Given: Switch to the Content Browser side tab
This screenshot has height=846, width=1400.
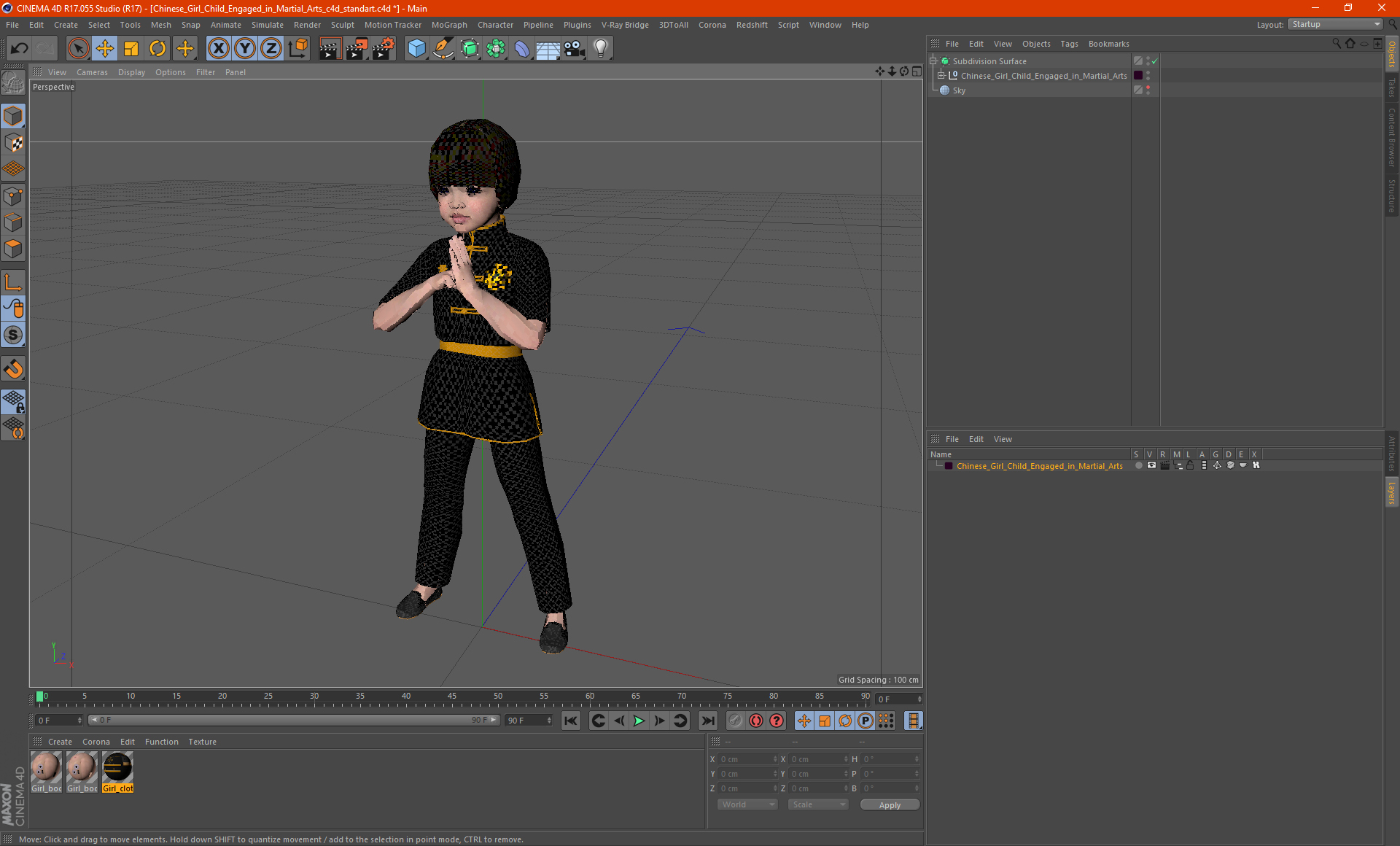Looking at the screenshot, I should click(x=1392, y=137).
